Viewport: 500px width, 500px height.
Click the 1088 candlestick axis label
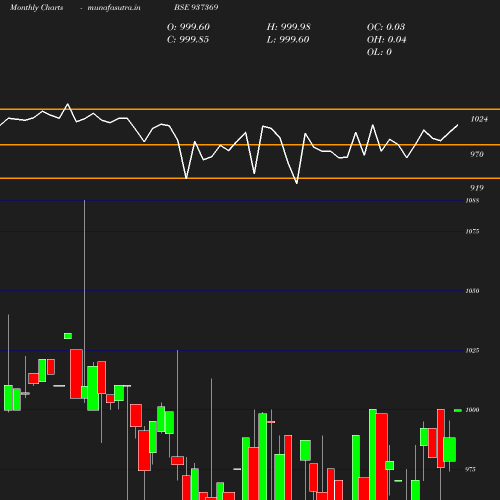(472, 200)
